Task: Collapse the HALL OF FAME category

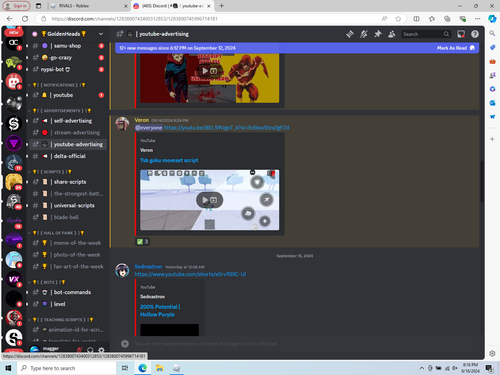Action: coord(56,233)
